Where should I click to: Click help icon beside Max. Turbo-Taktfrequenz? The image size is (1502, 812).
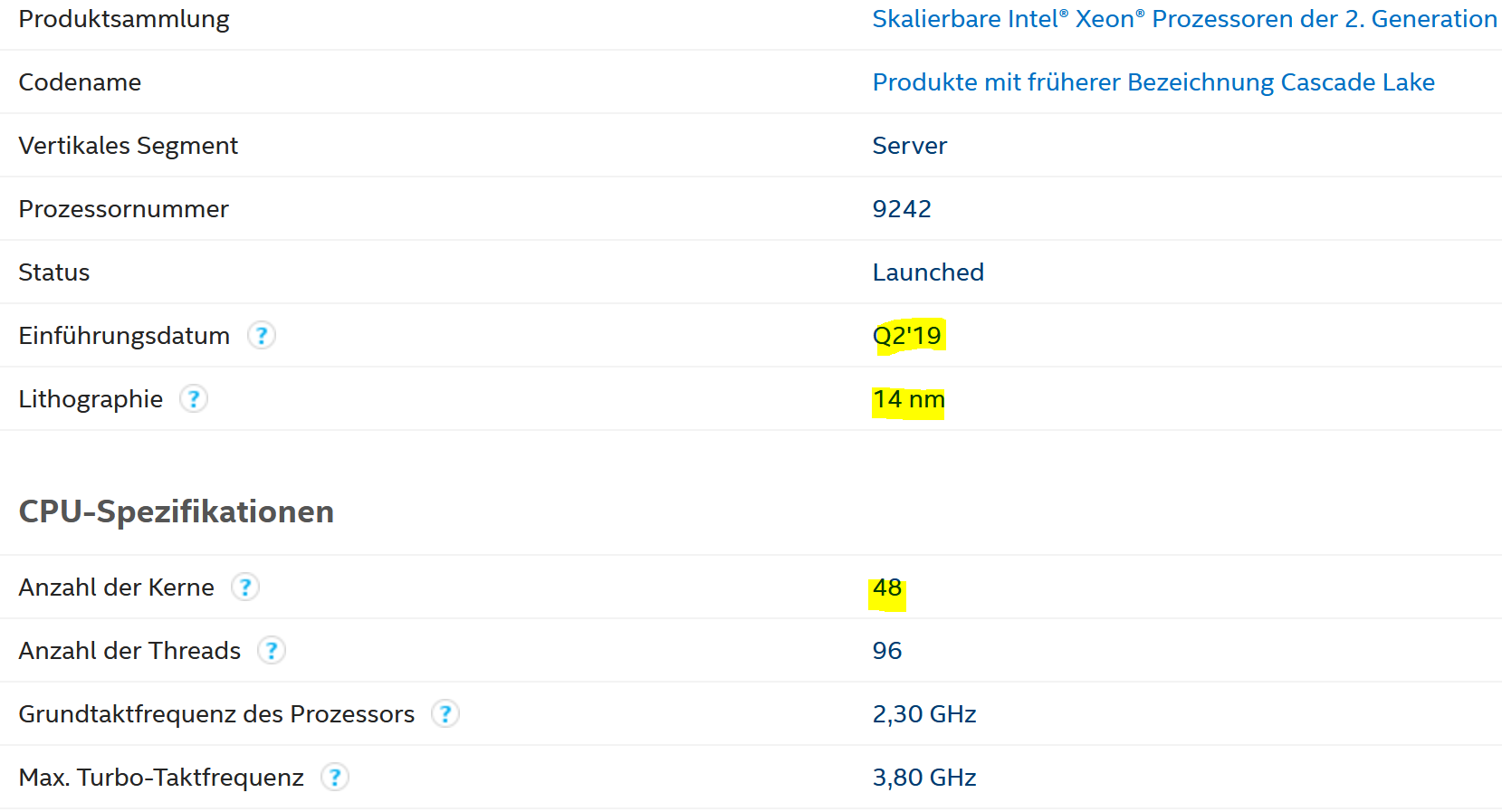point(335,777)
